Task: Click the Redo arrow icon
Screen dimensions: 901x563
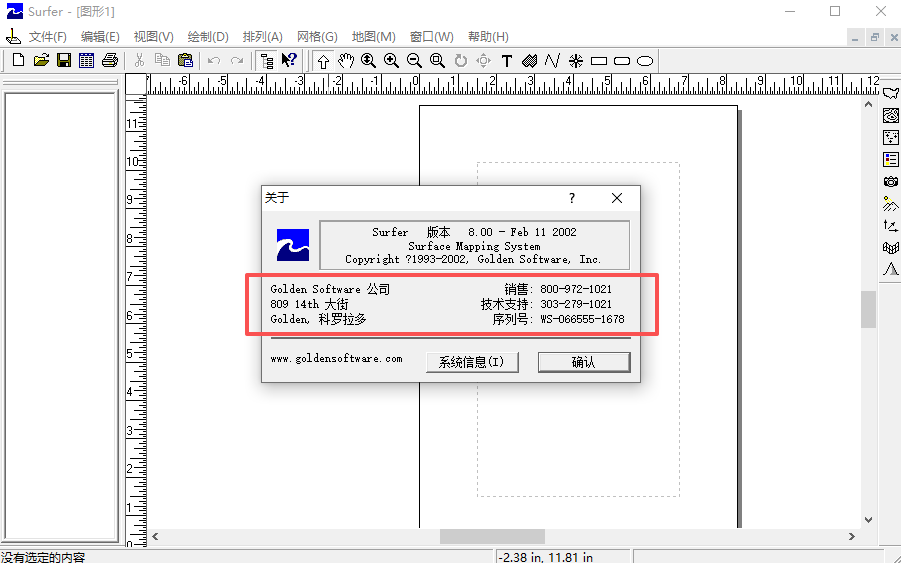Action: click(x=237, y=60)
